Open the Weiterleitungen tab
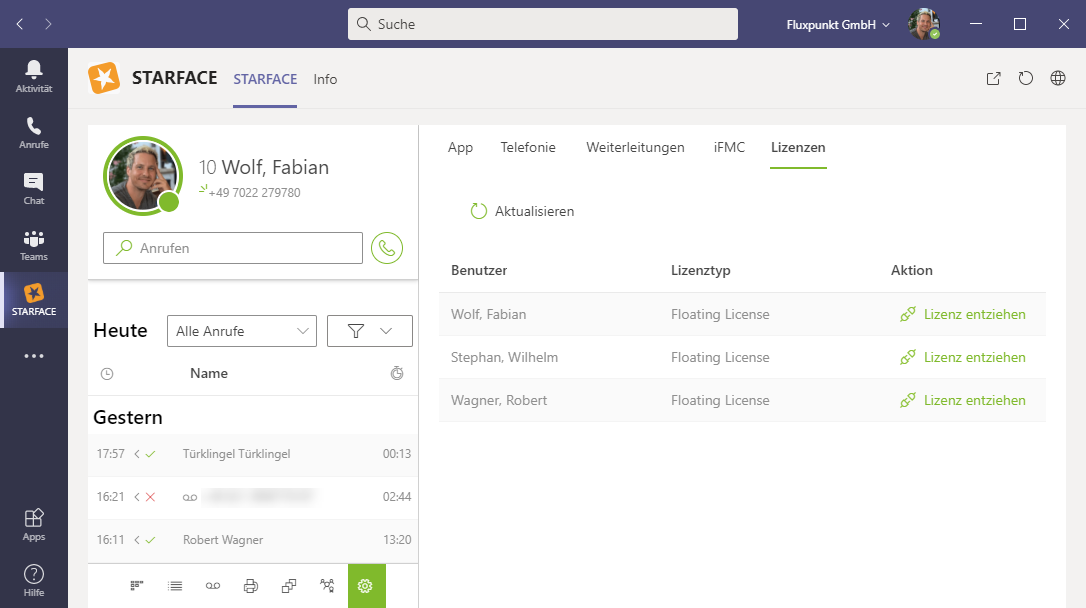Viewport: 1086px width, 608px height. point(635,147)
